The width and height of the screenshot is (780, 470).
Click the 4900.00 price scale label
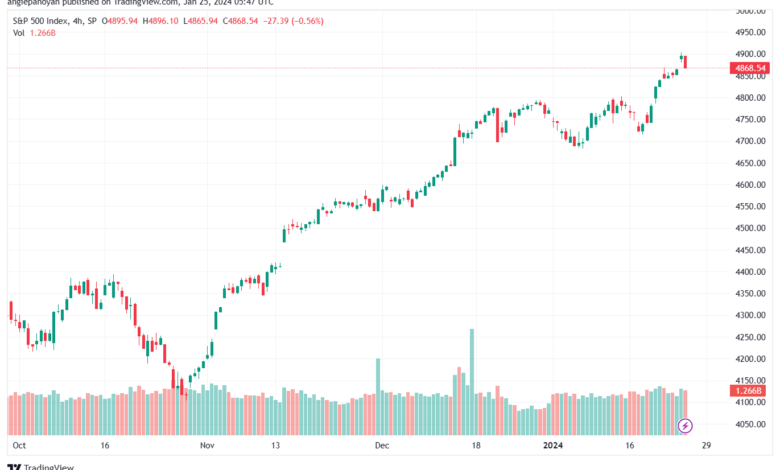[x=750, y=54]
